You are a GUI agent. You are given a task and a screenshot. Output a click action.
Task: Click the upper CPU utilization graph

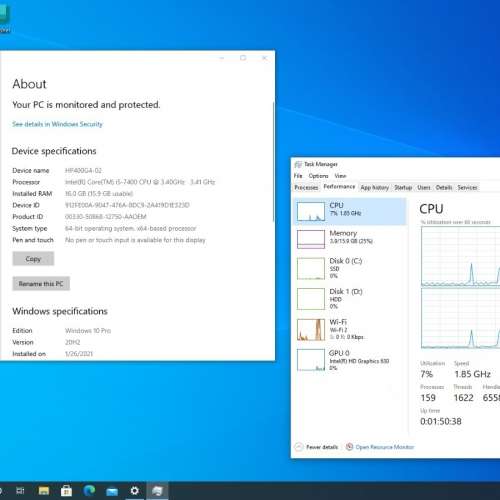(x=460, y=256)
